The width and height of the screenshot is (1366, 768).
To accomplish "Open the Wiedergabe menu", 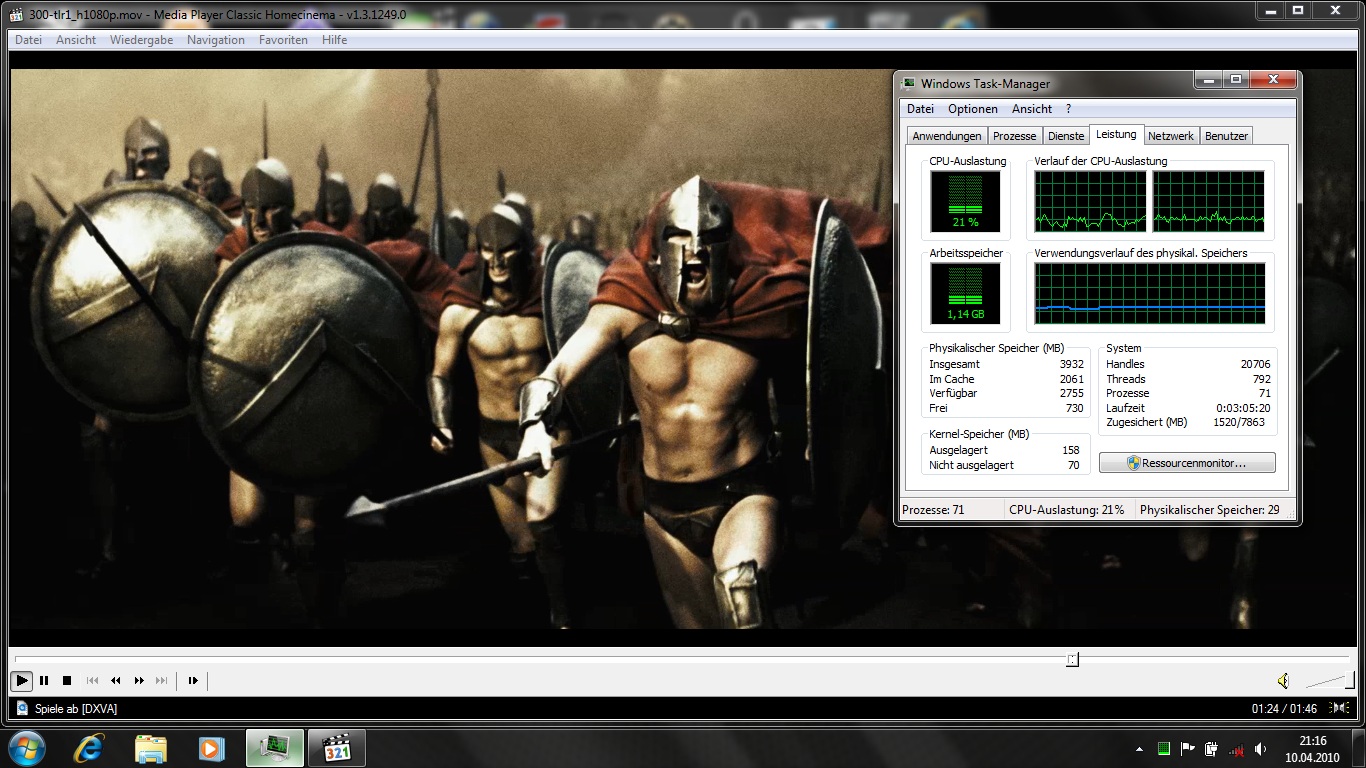I will pyautogui.click(x=141, y=40).
